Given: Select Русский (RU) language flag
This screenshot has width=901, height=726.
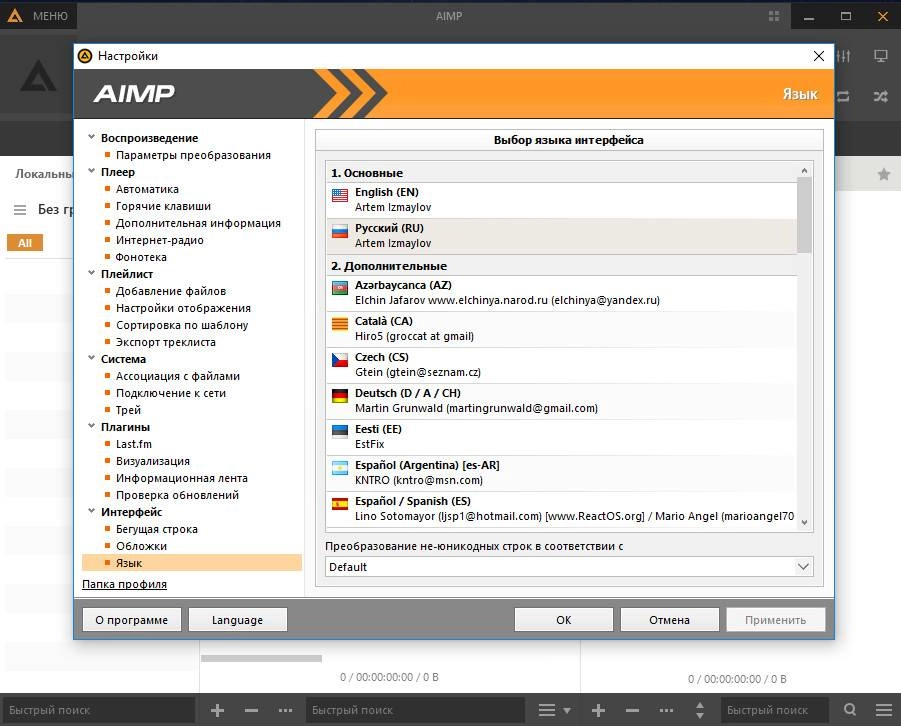Looking at the screenshot, I should tap(340, 231).
